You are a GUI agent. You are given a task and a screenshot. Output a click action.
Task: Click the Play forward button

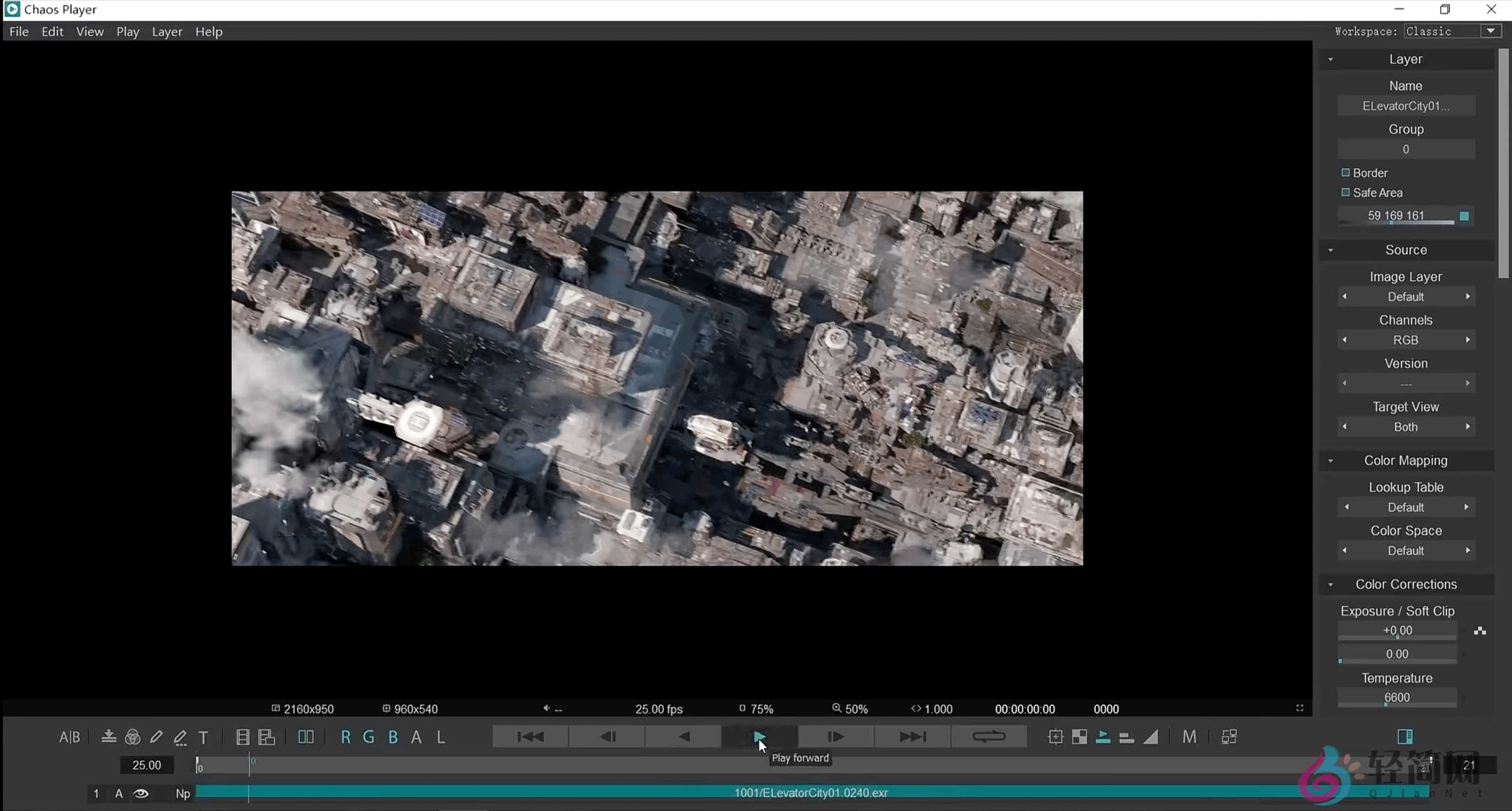click(759, 737)
